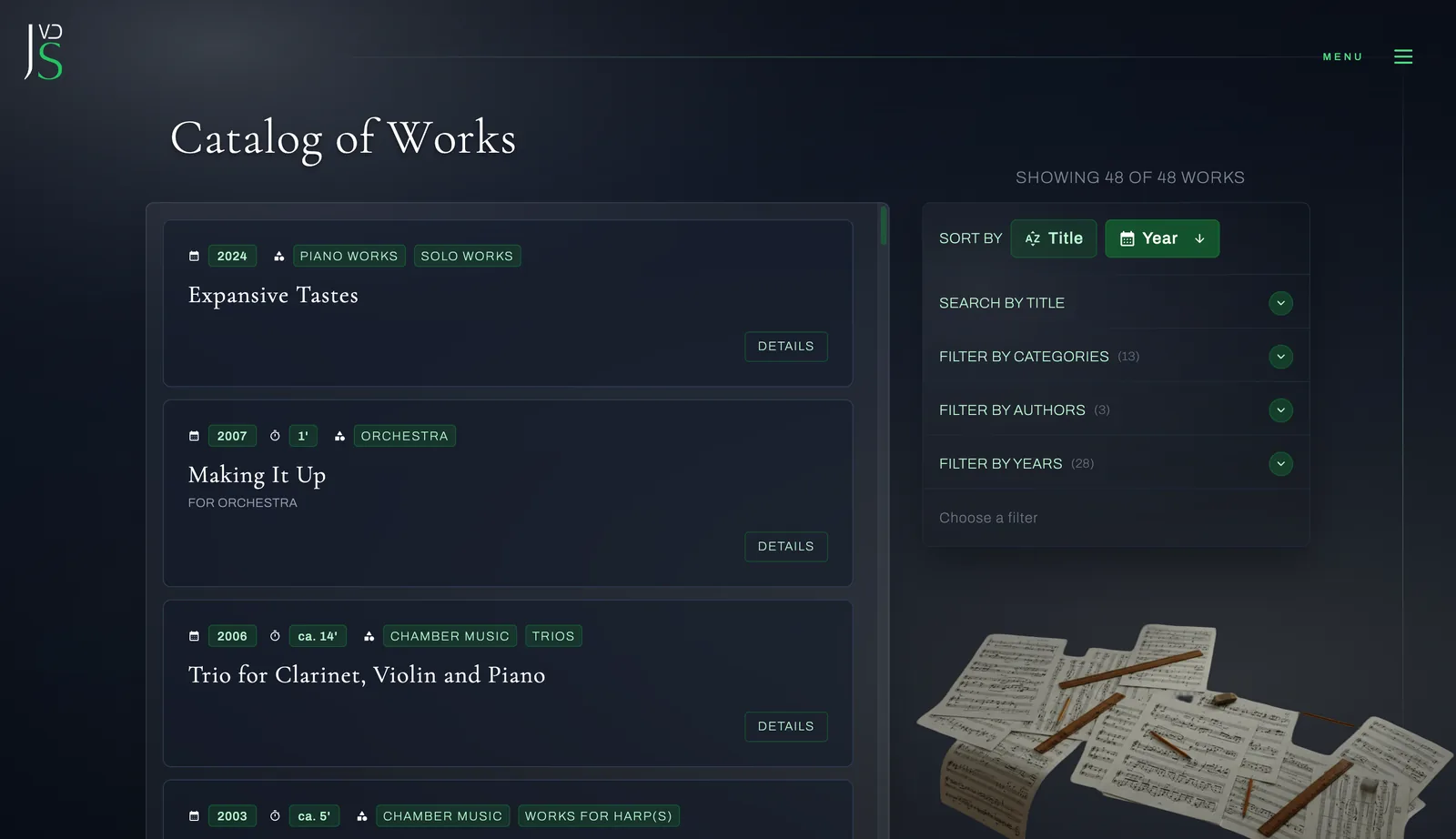Click the calendar icon beside year 2003
The image size is (1456, 839).
click(194, 817)
